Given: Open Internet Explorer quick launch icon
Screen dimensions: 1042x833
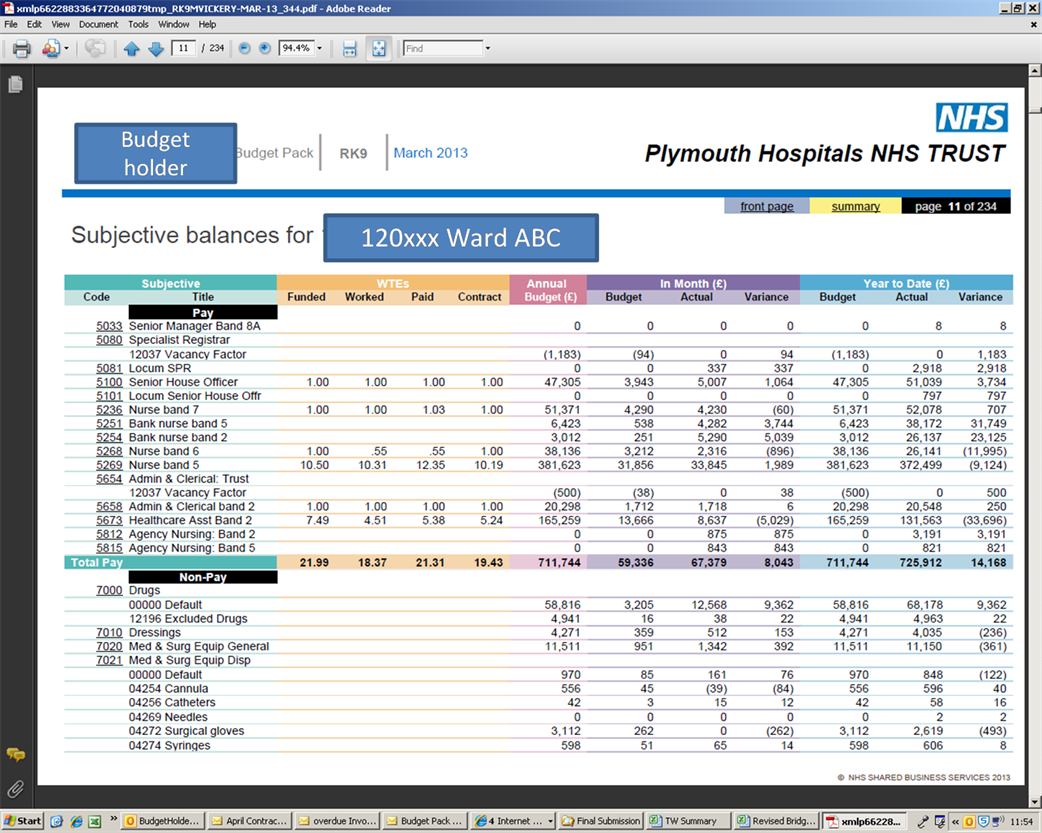Looking at the screenshot, I should coord(76,821).
